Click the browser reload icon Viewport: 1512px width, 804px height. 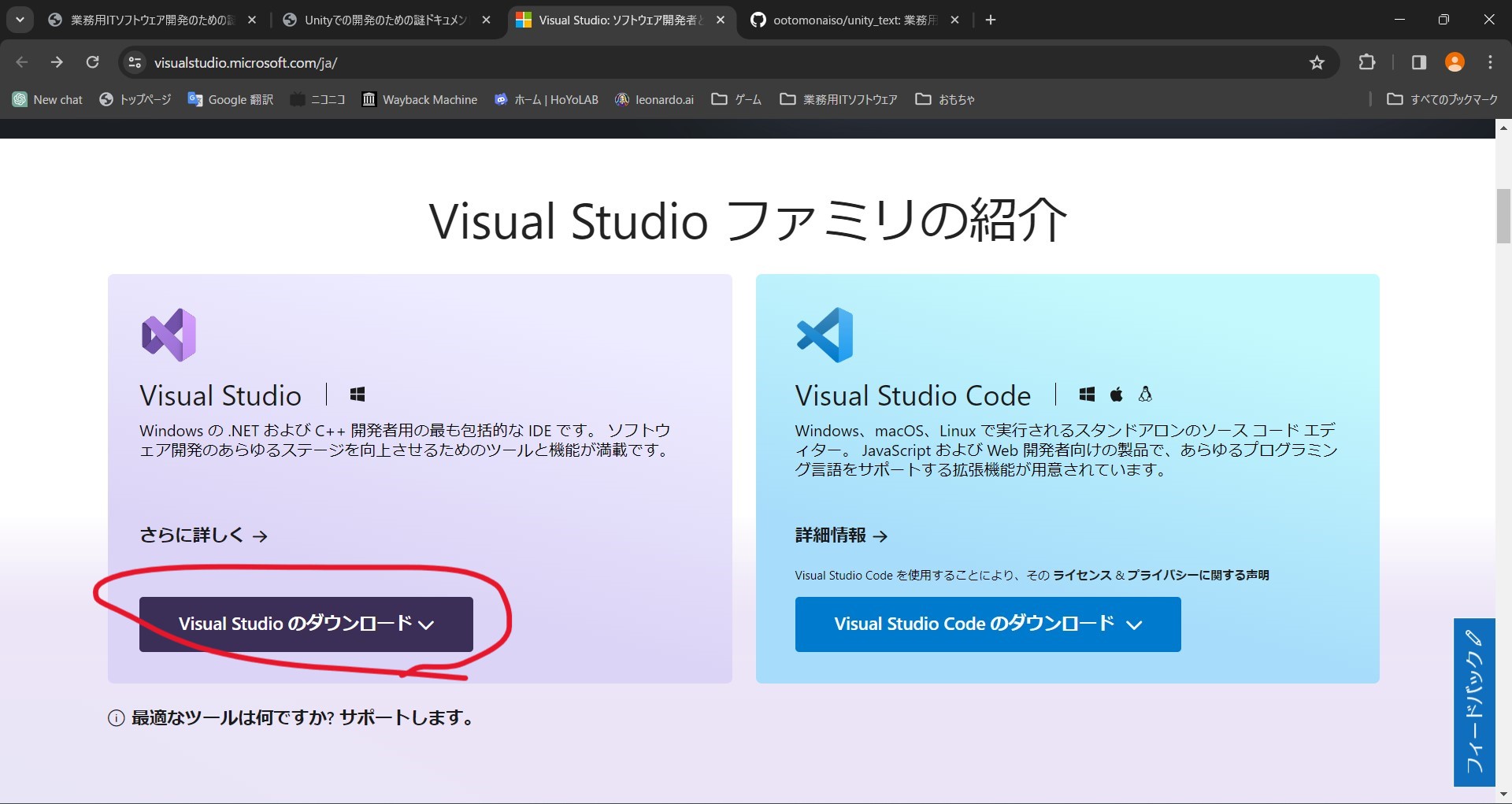click(x=93, y=62)
